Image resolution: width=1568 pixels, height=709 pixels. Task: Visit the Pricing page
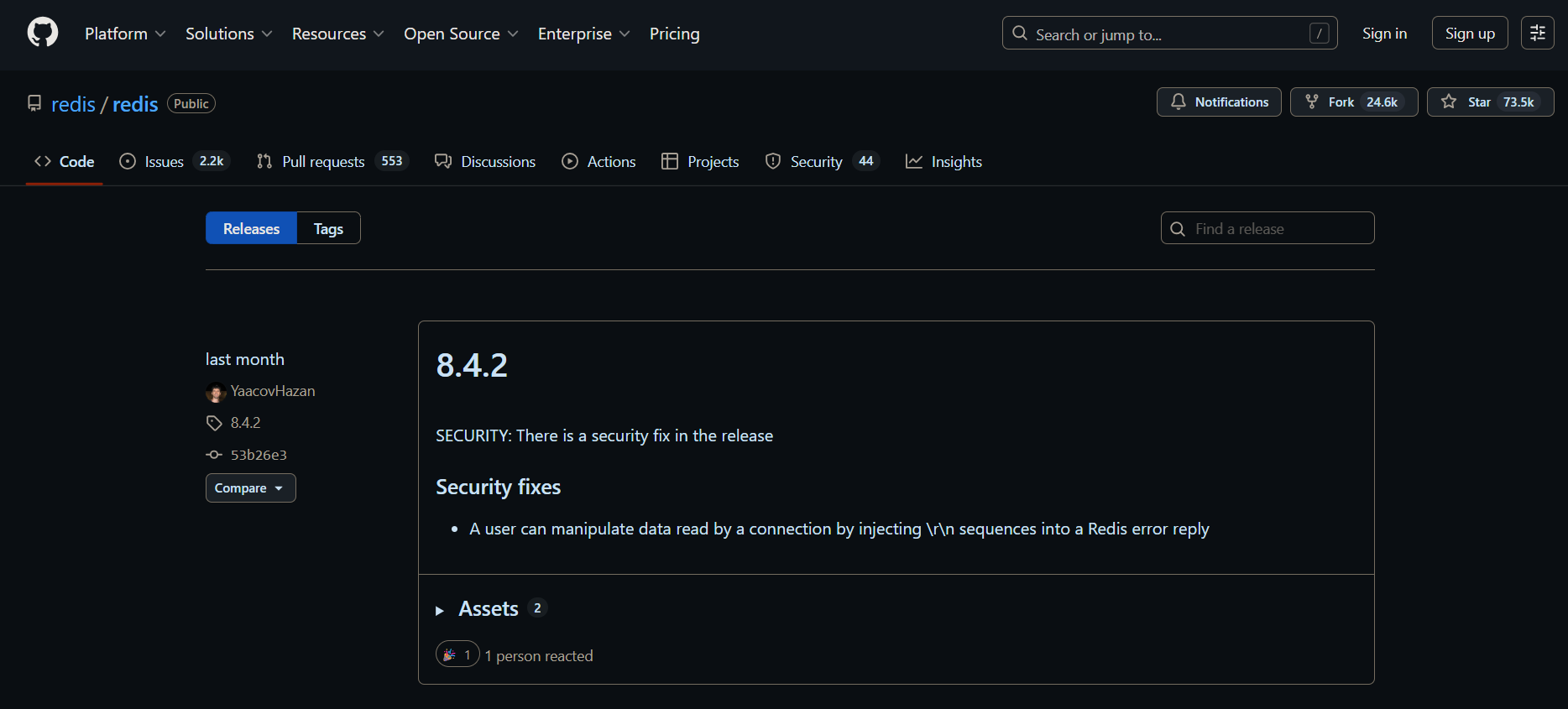pos(674,34)
